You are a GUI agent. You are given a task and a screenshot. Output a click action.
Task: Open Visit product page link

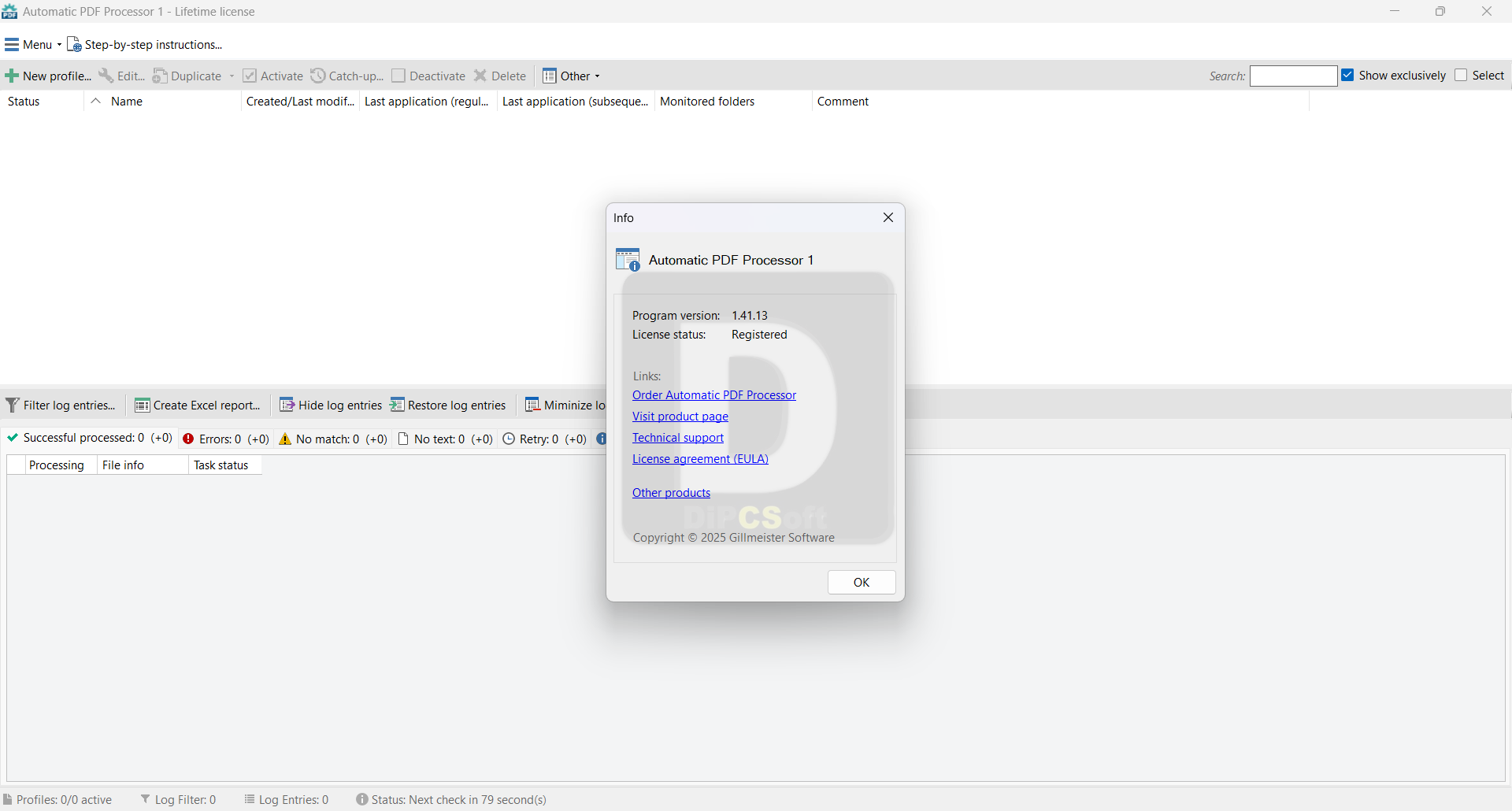coord(680,417)
